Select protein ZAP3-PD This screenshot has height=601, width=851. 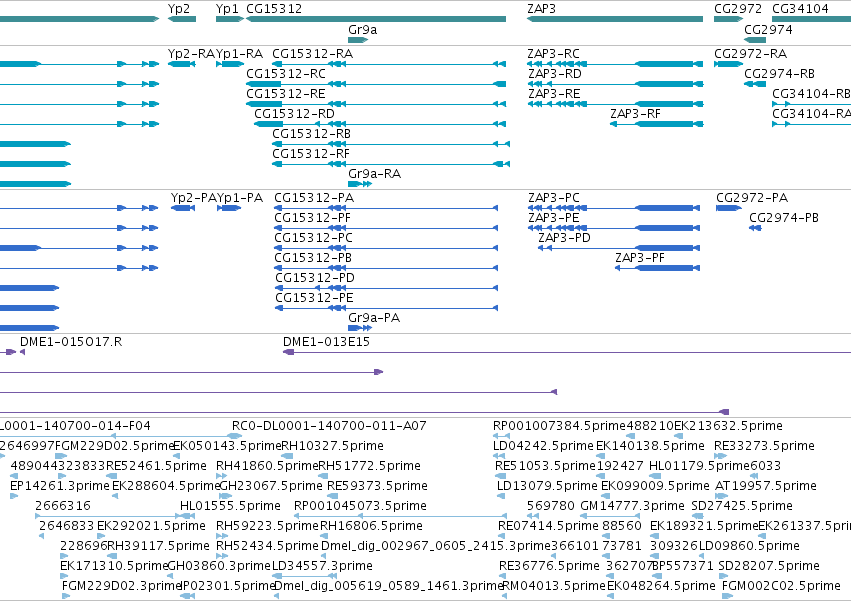(x=564, y=238)
